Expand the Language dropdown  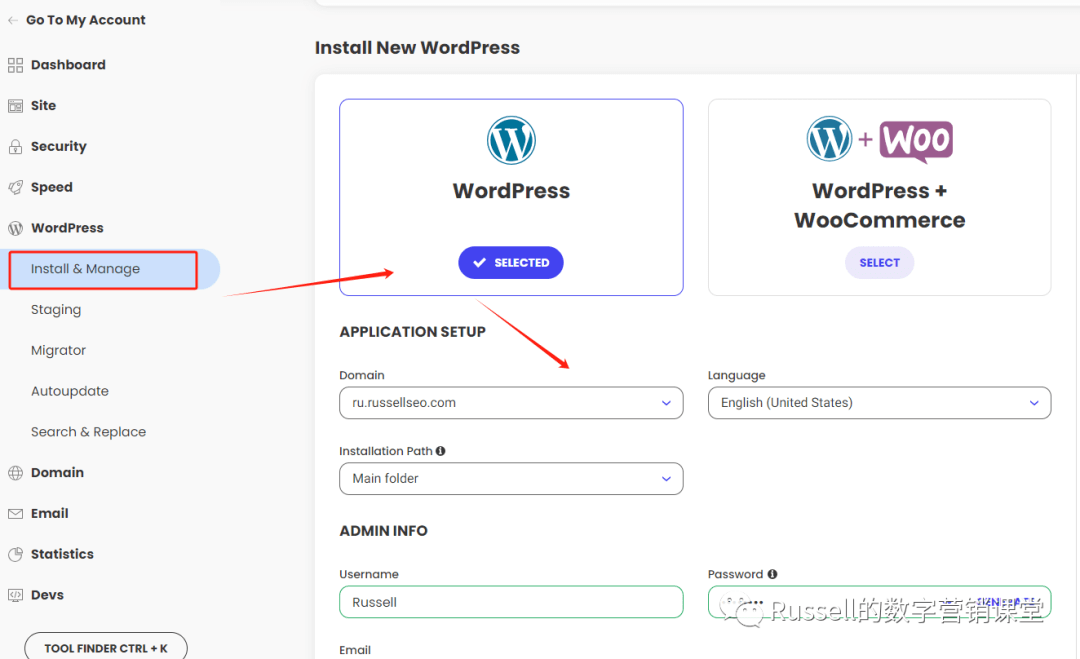click(x=879, y=403)
